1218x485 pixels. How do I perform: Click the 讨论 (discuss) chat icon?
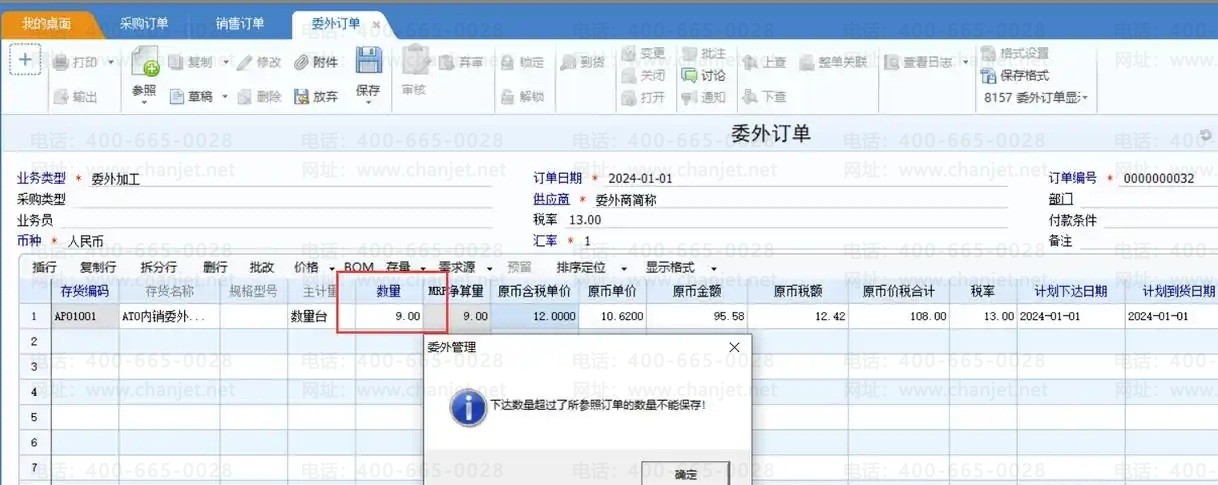690,75
